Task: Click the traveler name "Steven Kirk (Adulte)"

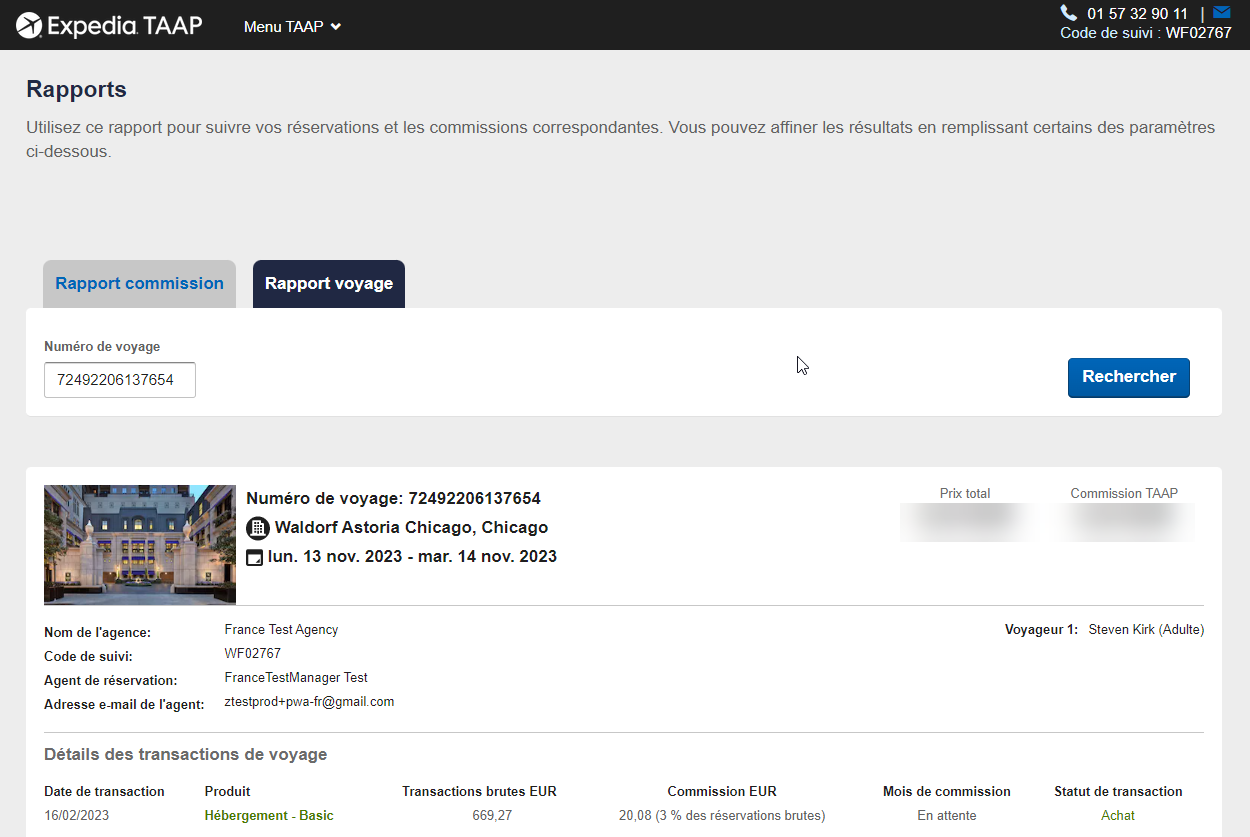Action: 1146,630
